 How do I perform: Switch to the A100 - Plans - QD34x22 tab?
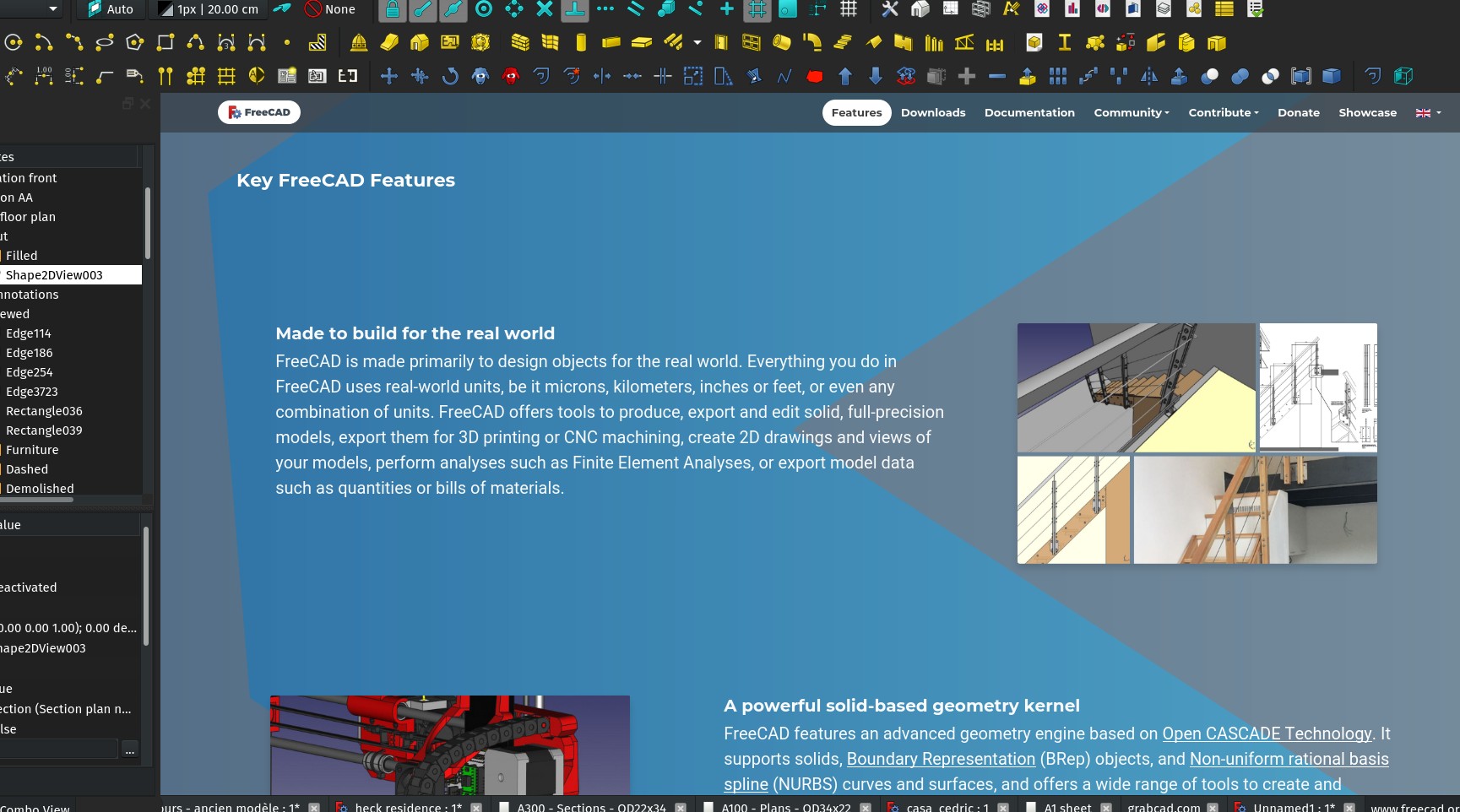click(x=785, y=807)
